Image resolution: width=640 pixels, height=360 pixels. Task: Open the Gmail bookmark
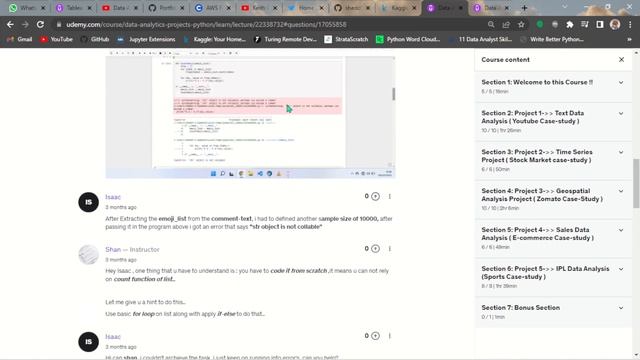20,39
